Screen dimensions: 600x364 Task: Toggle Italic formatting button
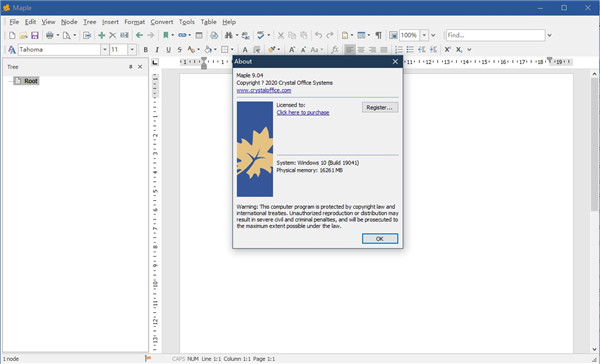[x=157, y=49]
